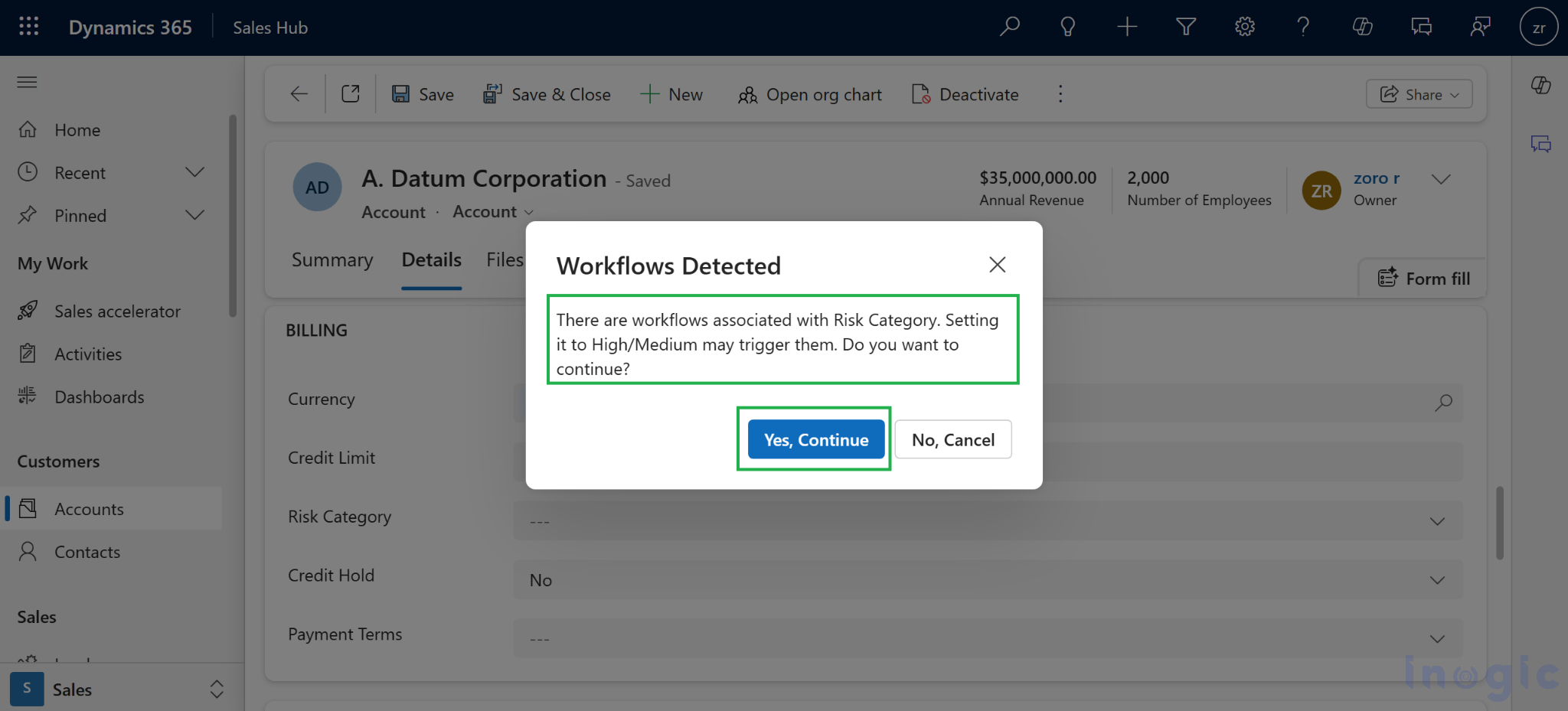
Task: Click the presence person icon in top bar
Action: tap(1480, 27)
